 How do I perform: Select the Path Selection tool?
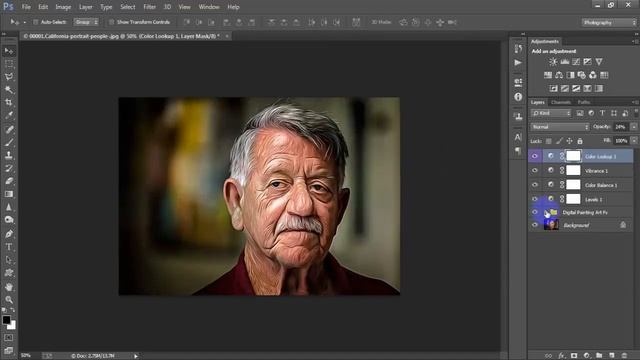[9, 260]
